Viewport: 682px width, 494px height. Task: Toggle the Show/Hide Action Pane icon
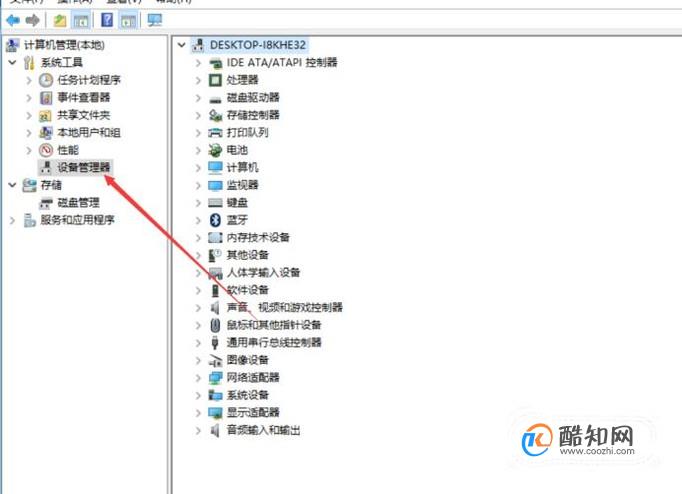128,20
